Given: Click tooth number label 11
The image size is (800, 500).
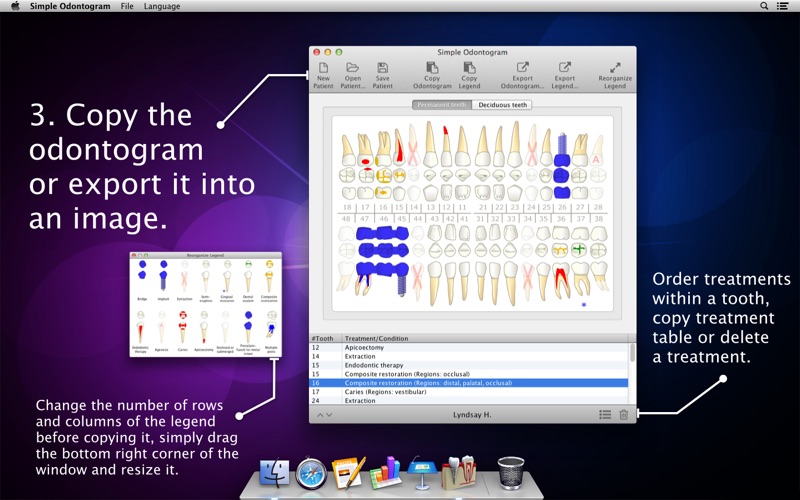Looking at the screenshot, I should click(x=462, y=208).
